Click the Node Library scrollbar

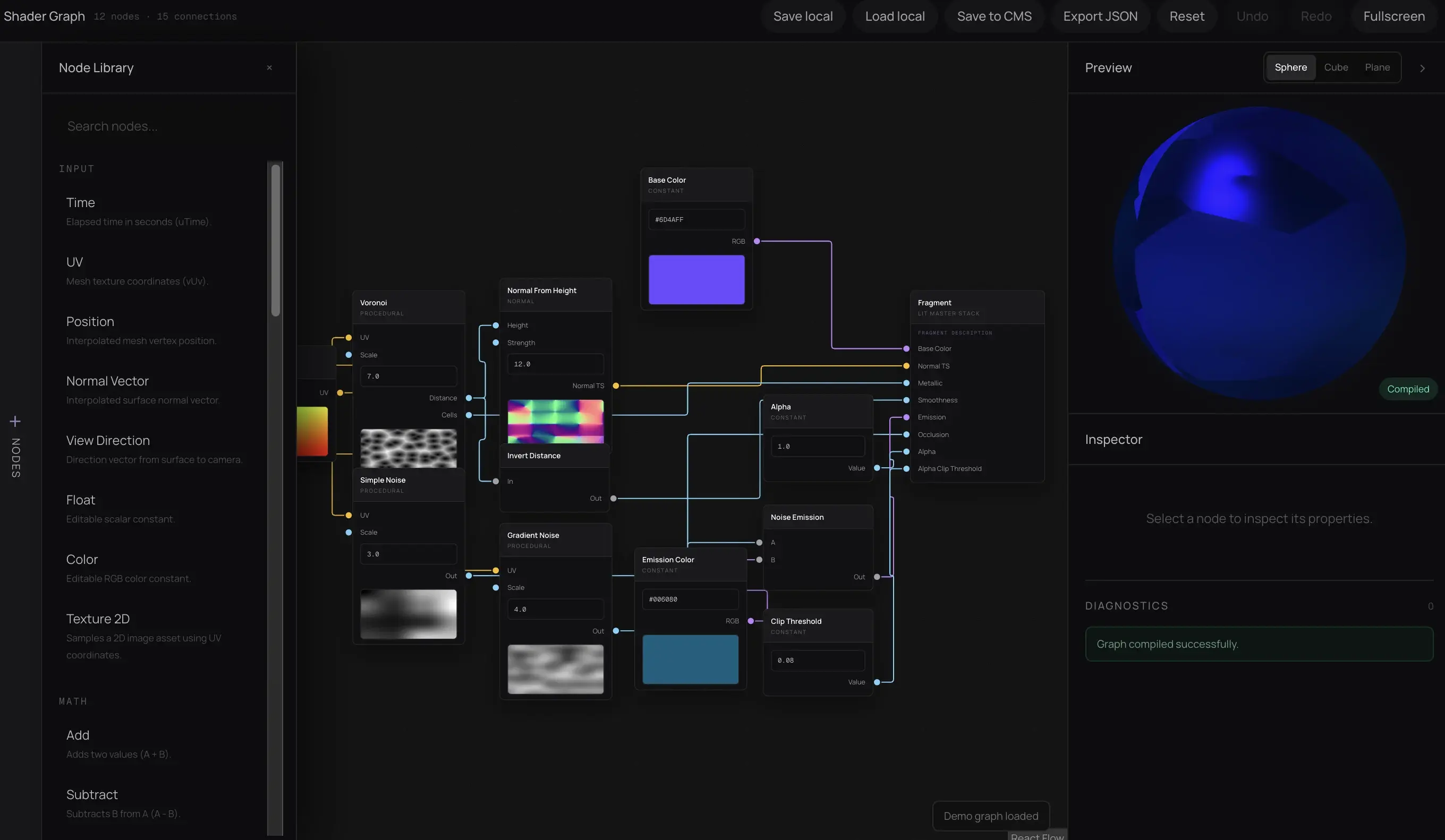pos(276,240)
